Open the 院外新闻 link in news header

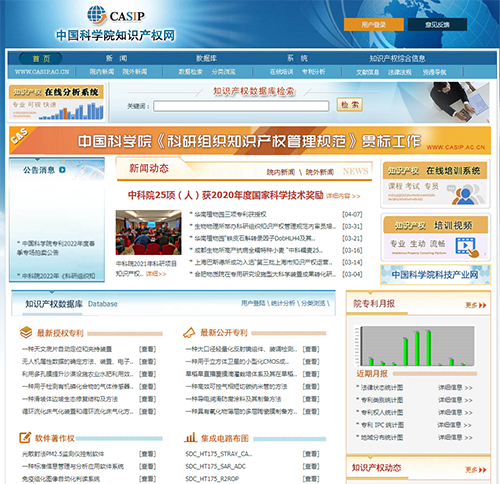pos(320,172)
